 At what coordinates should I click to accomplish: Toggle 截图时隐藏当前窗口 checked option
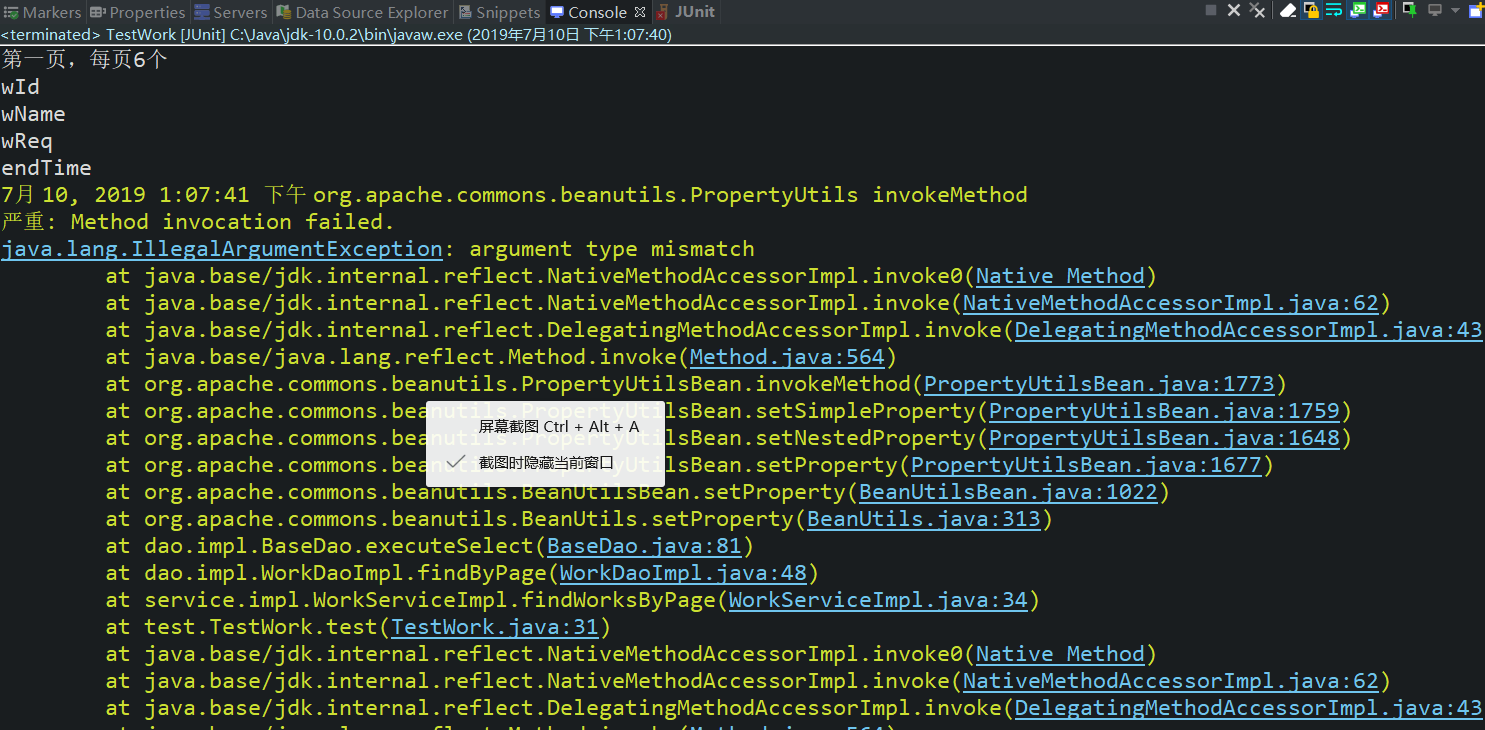pos(545,462)
